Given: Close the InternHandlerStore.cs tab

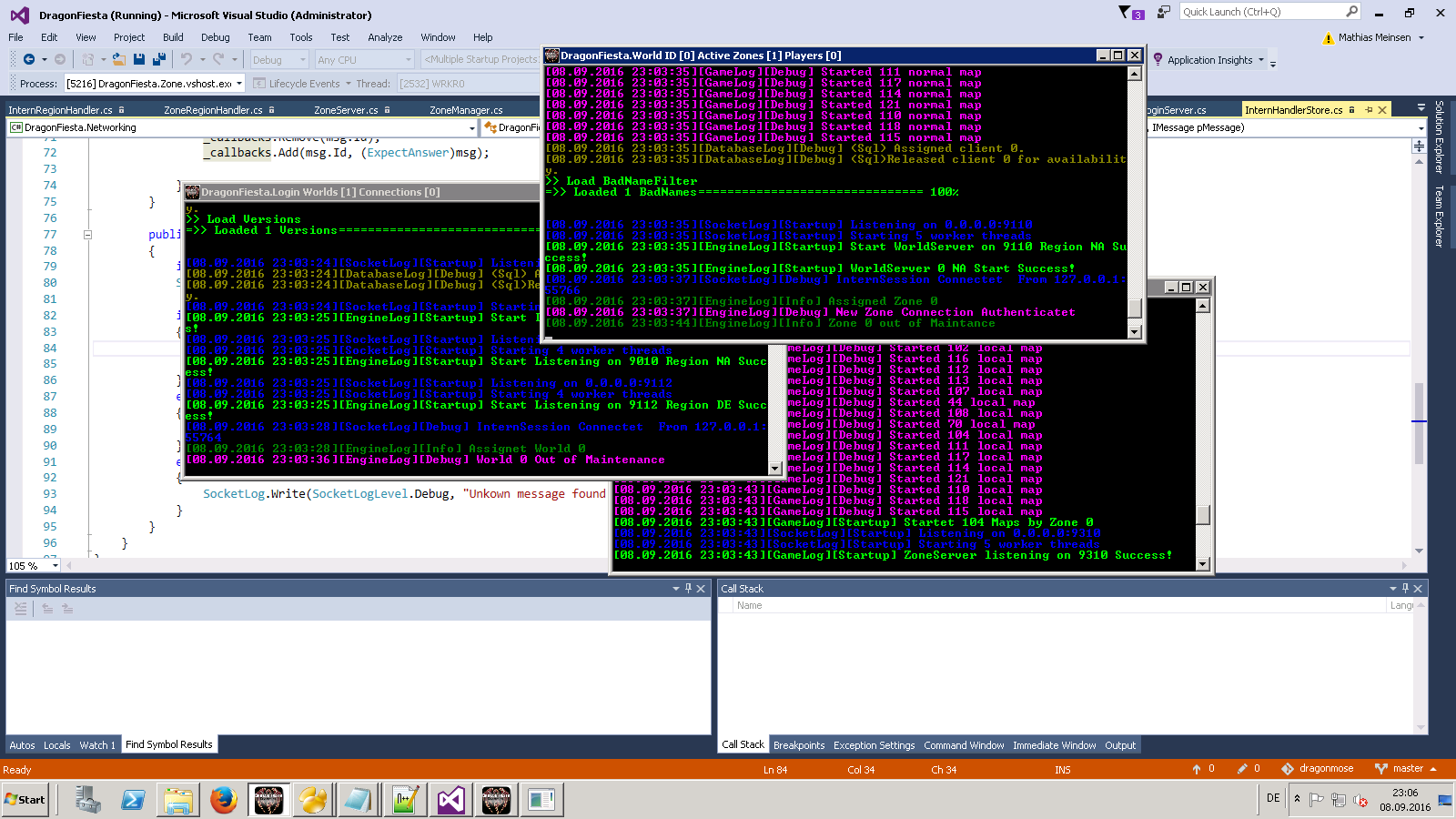Looking at the screenshot, I should pyautogui.click(x=1382, y=110).
